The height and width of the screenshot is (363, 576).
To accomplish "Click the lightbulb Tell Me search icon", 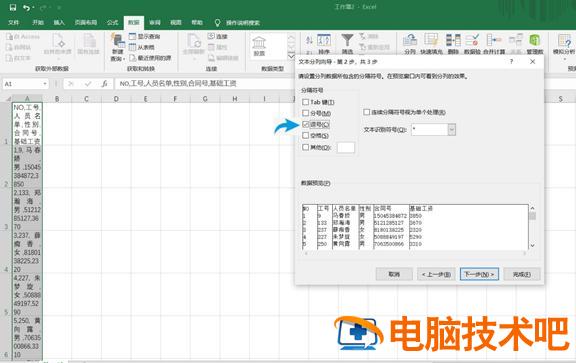I will (x=217, y=23).
